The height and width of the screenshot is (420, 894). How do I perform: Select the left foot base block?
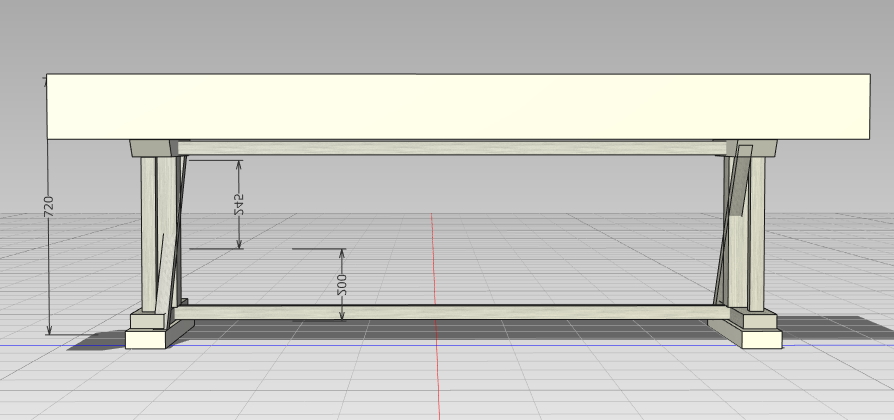(x=145, y=339)
